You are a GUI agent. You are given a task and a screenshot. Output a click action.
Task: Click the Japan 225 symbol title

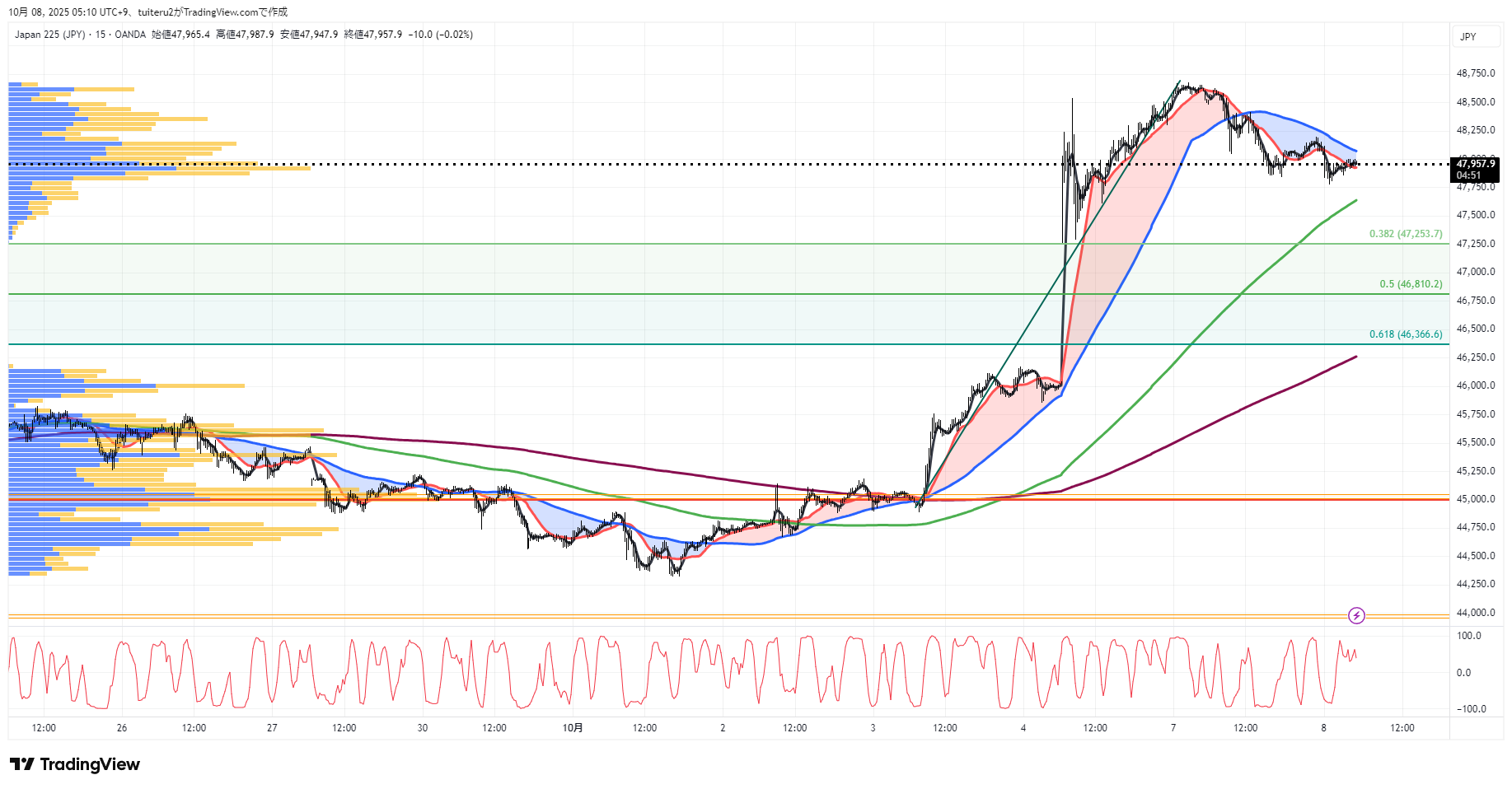(49, 35)
